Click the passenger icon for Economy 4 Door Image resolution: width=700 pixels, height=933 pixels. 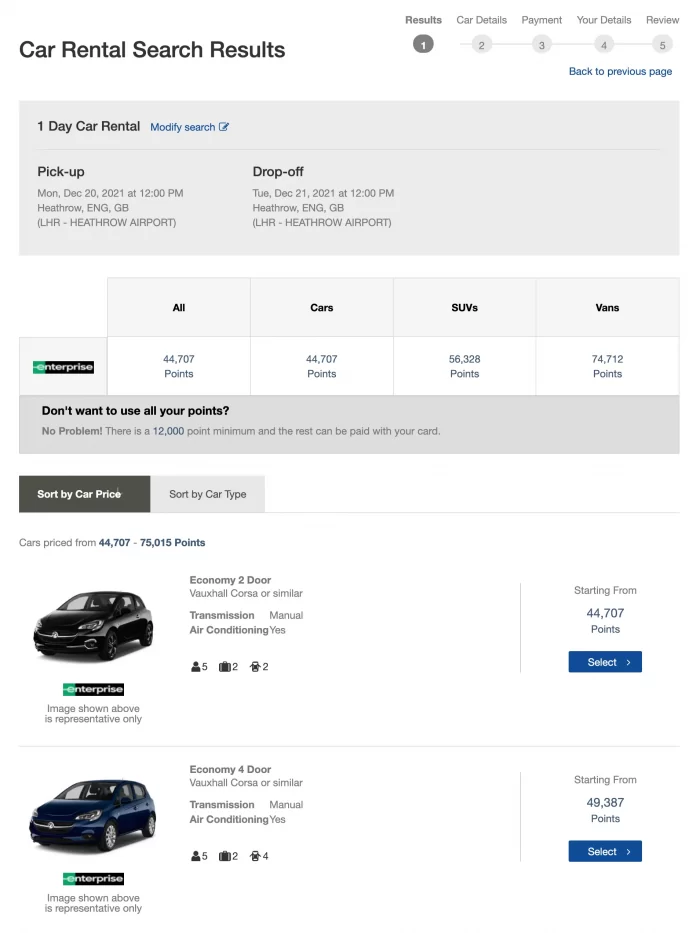click(x=195, y=856)
